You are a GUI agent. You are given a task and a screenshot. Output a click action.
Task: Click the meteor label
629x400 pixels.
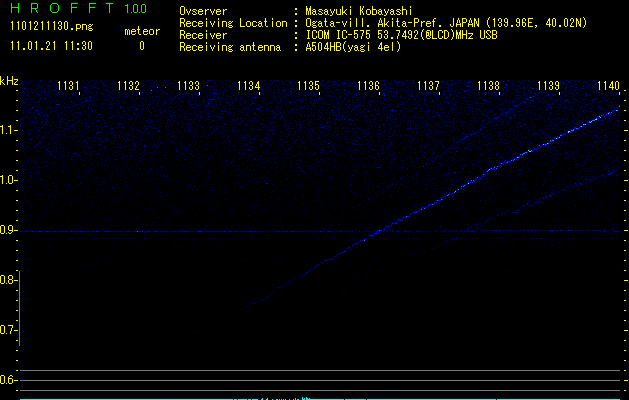coord(142,31)
